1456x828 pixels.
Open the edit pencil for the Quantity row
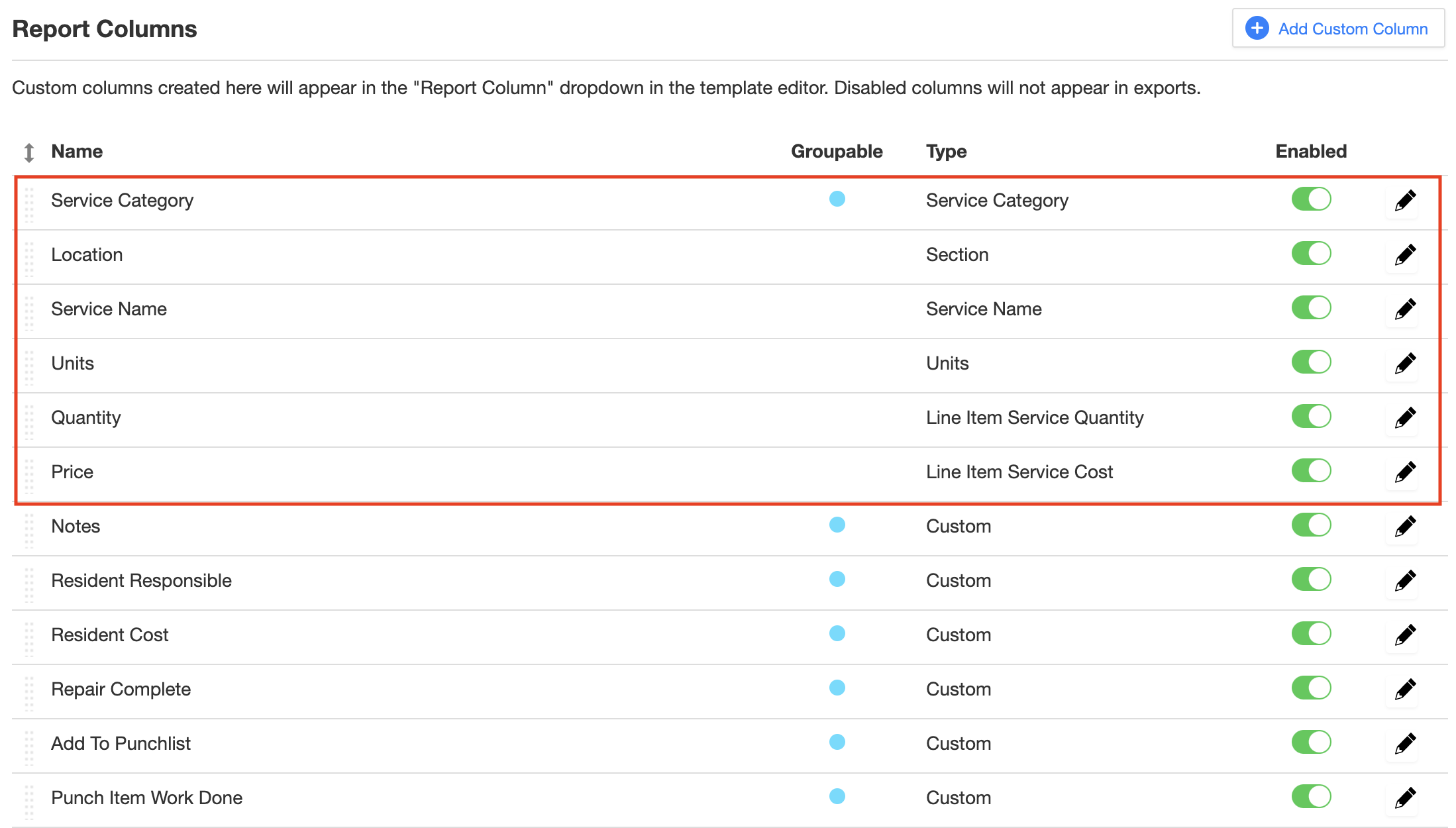1404,418
